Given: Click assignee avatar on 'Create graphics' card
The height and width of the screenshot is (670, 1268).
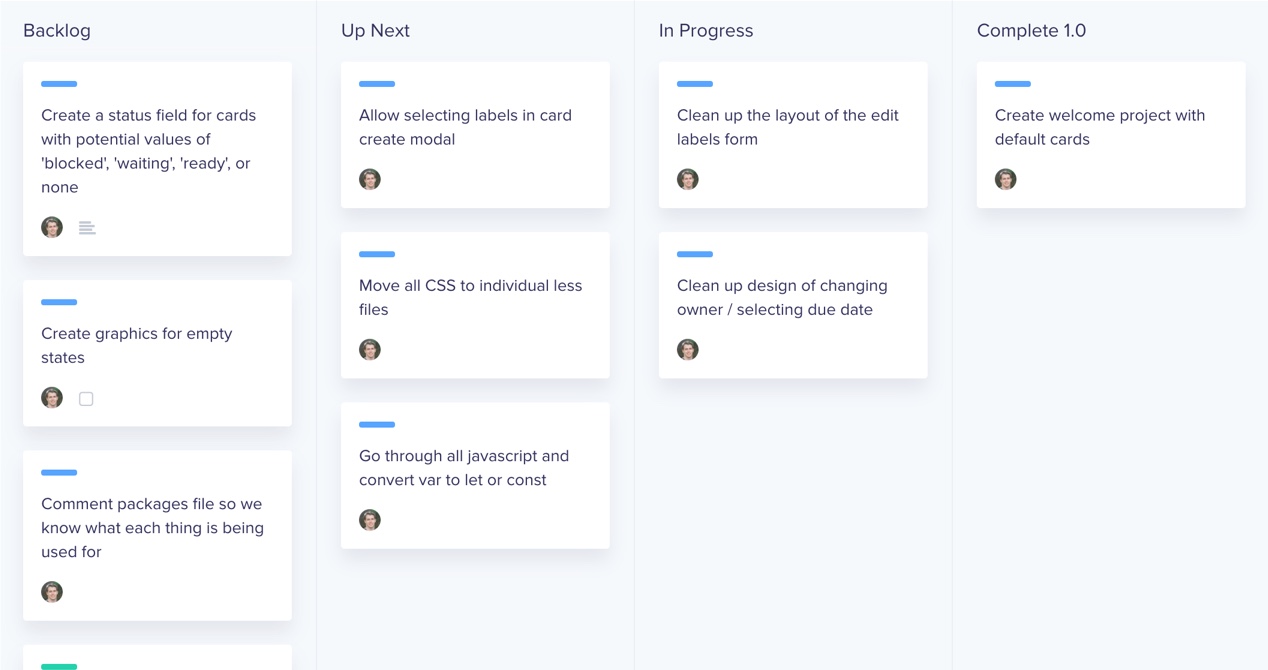Looking at the screenshot, I should coord(52,398).
